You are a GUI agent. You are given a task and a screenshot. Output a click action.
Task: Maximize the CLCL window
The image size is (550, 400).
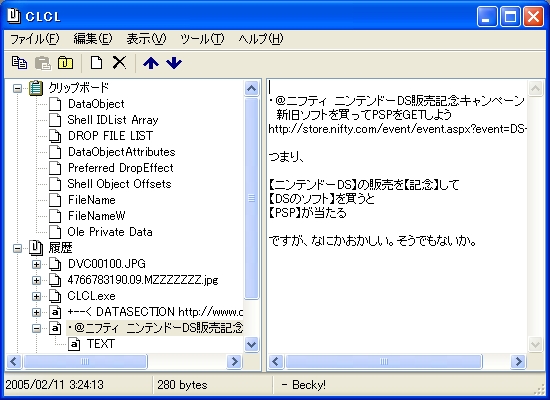[x=510, y=16]
